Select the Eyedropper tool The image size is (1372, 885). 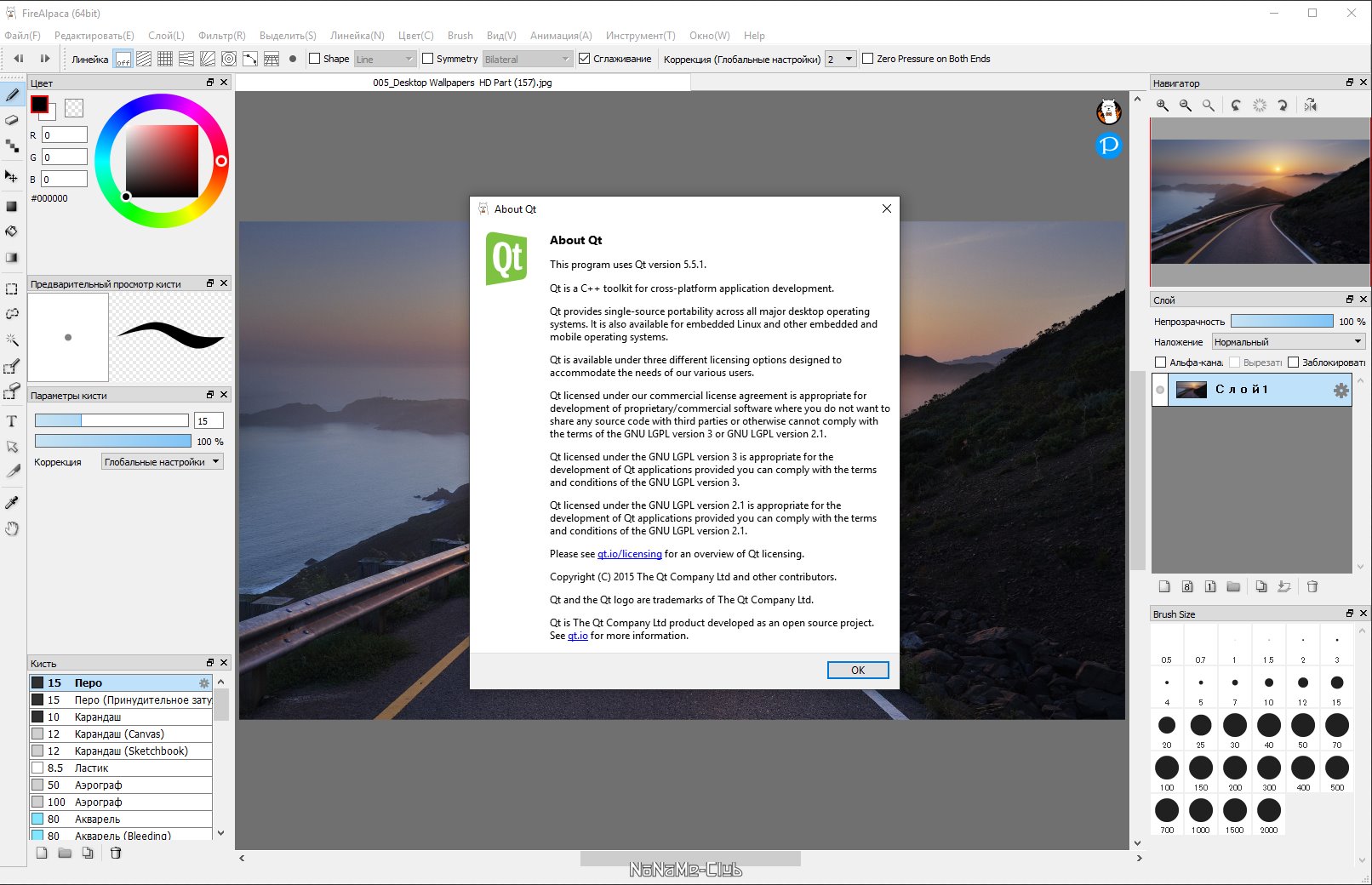(x=12, y=503)
